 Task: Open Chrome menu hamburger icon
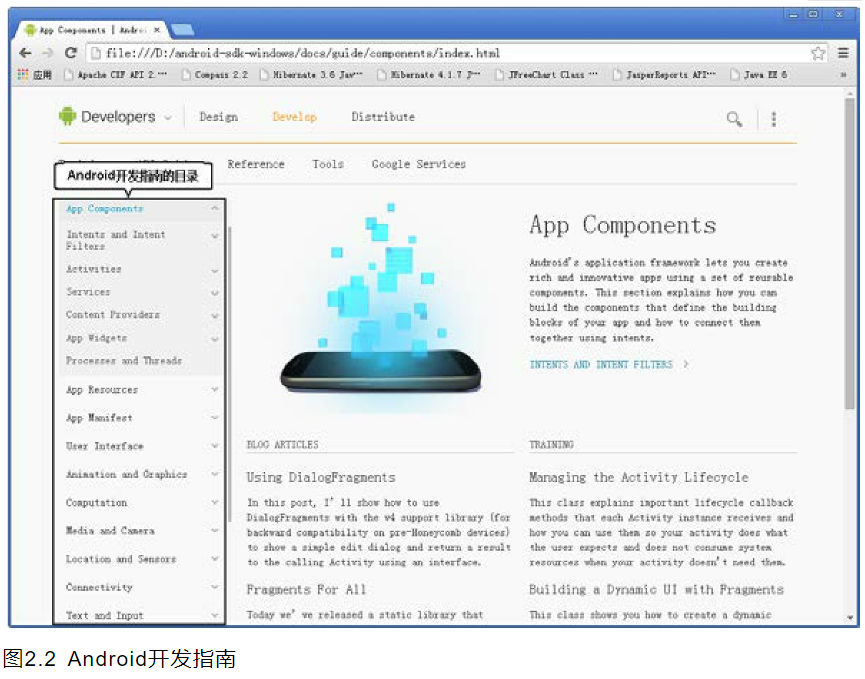click(843, 53)
